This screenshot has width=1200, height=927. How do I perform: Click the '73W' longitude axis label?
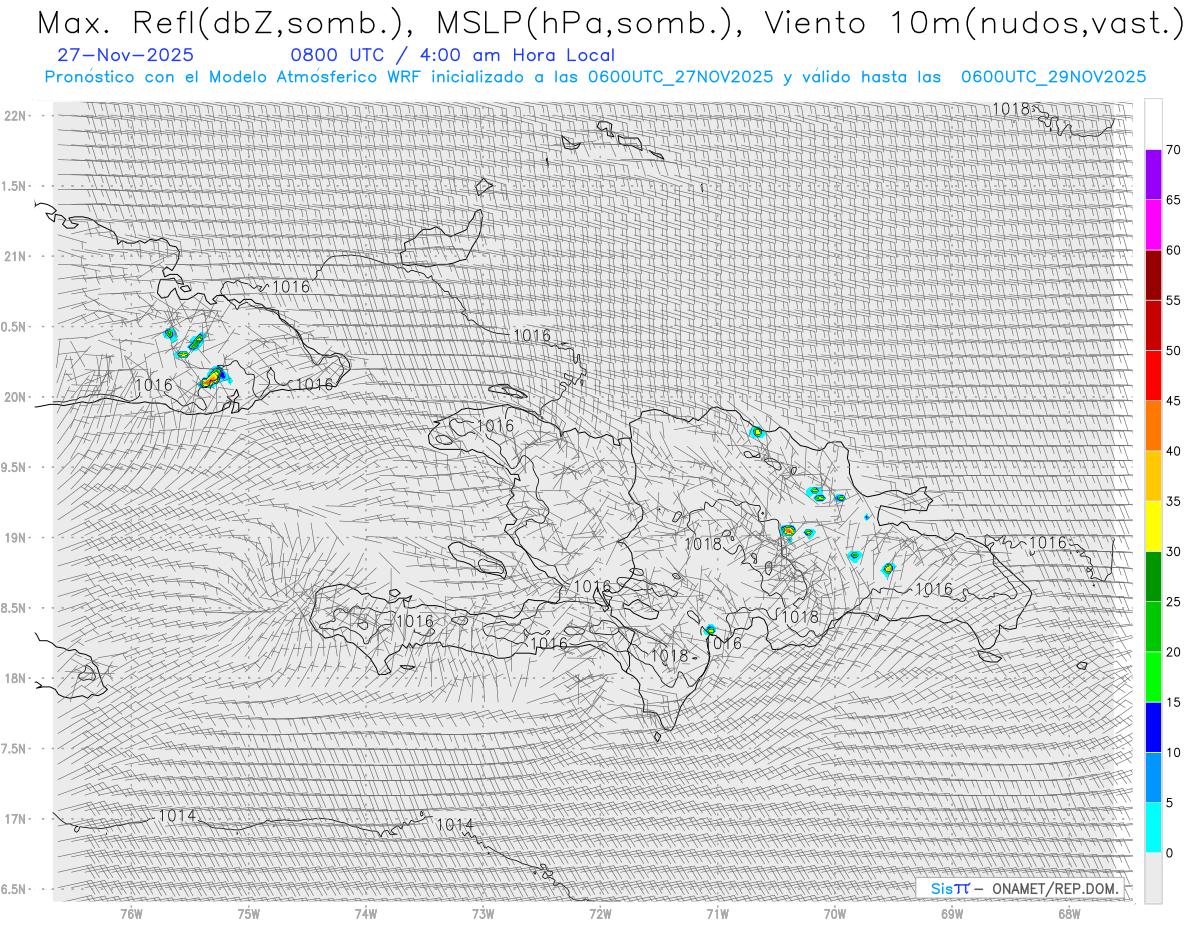tap(483, 913)
